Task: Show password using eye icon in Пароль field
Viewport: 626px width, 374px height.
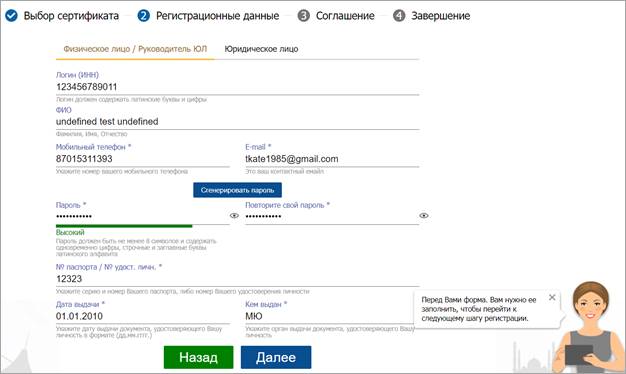Action: coord(234,216)
